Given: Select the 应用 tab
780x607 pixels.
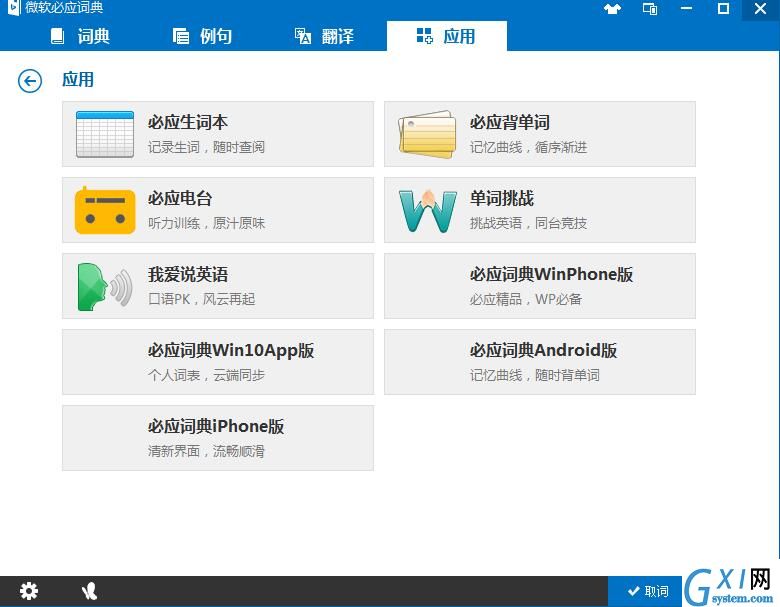Looking at the screenshot, I should pyautogui.click(x=447, y=36).
